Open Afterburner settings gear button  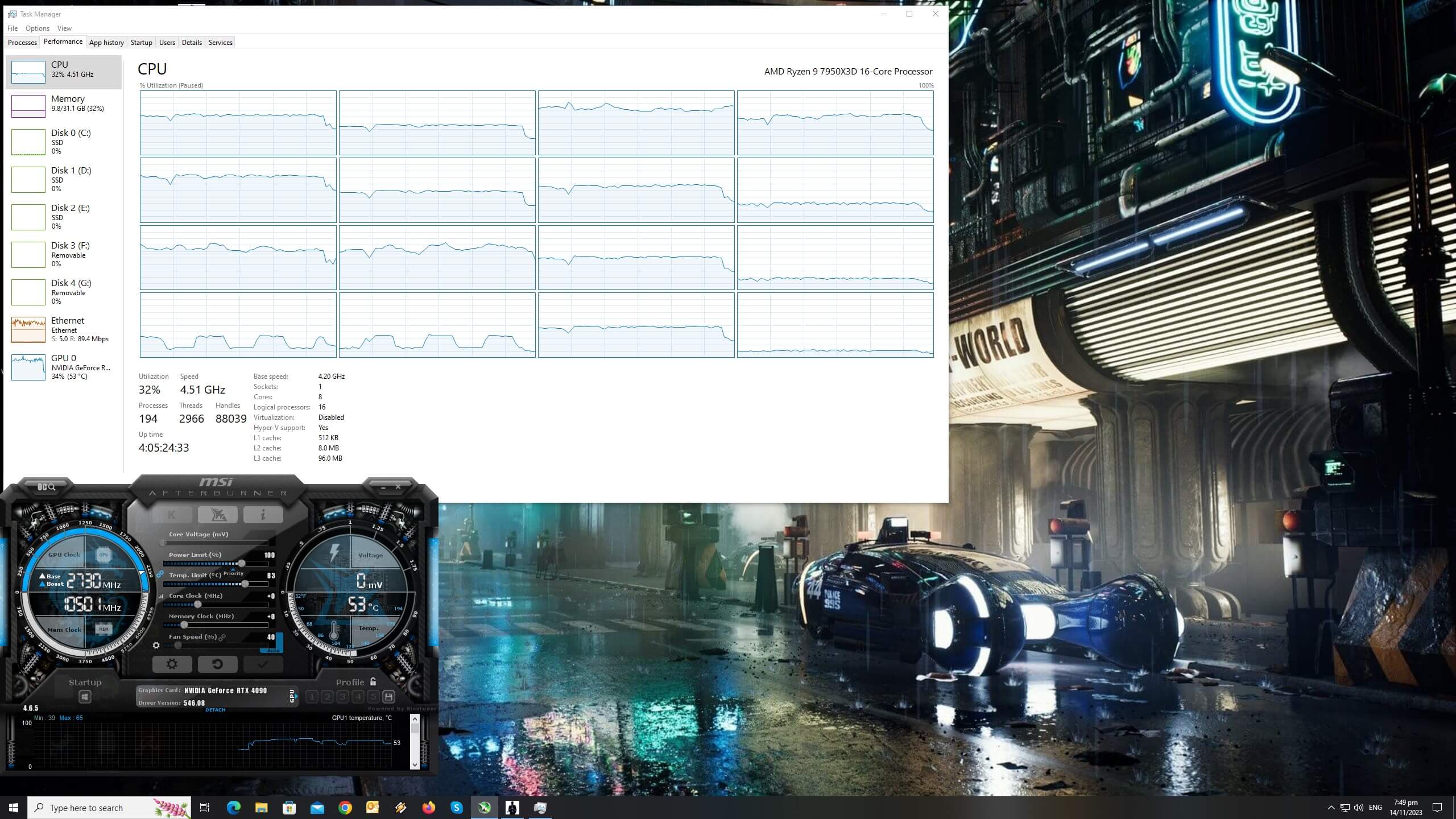(172, 664)
